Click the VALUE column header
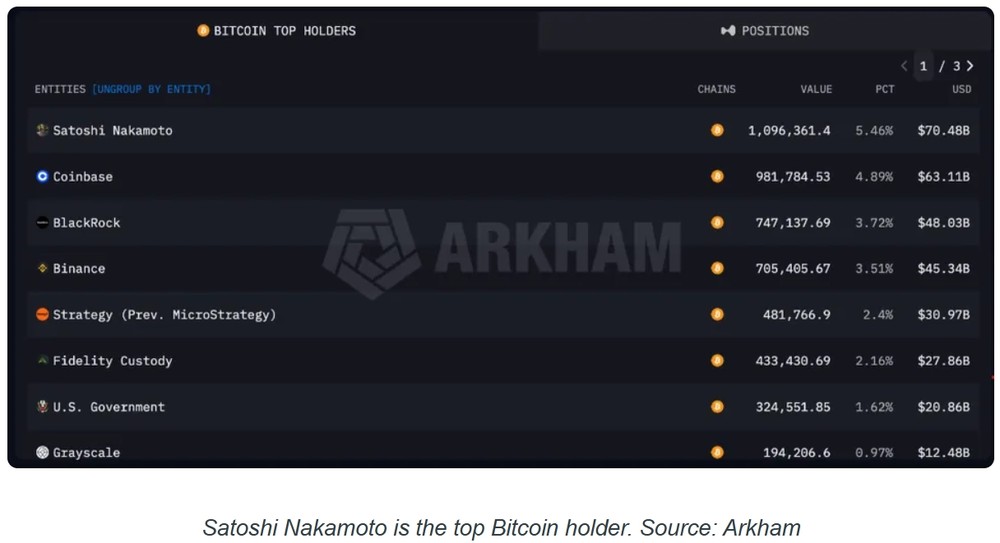This screenshot has width=1000, height=543. 816,89
